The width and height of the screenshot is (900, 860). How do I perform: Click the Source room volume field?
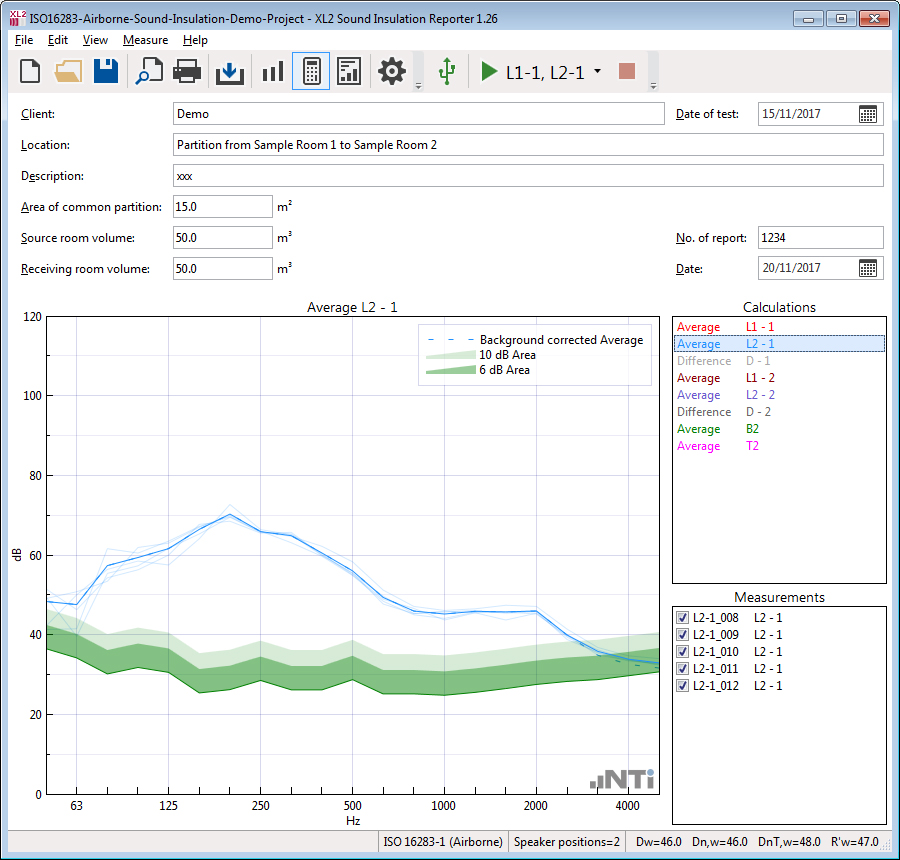(x=222, y=238)
